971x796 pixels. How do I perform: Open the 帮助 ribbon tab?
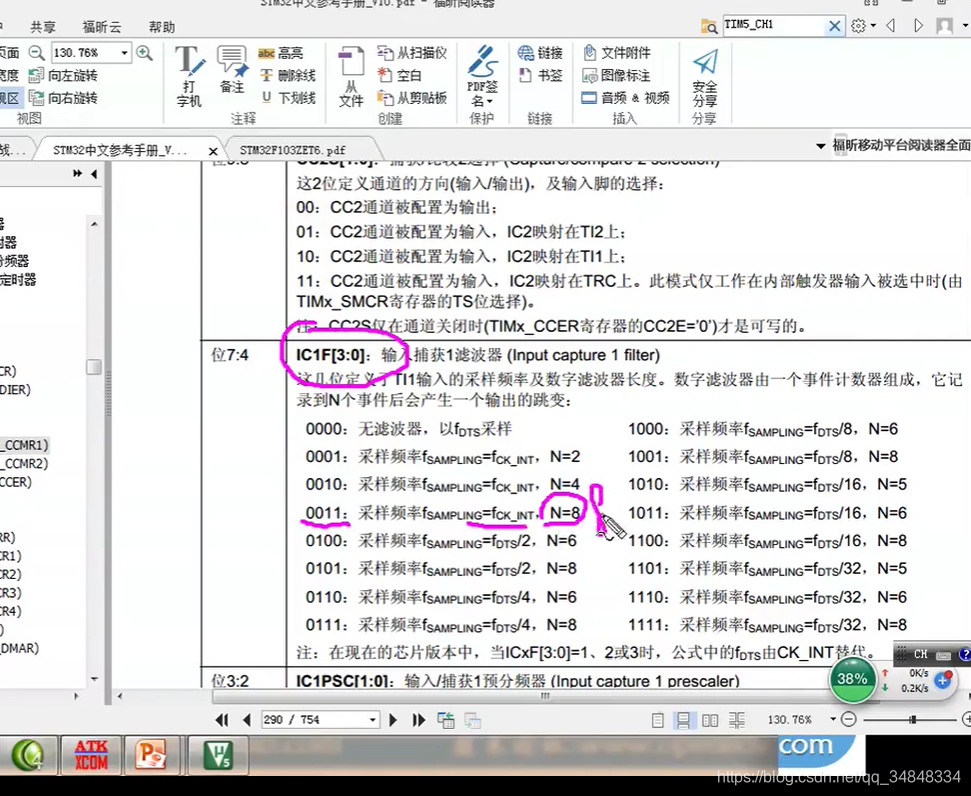(x=162, y=27)
